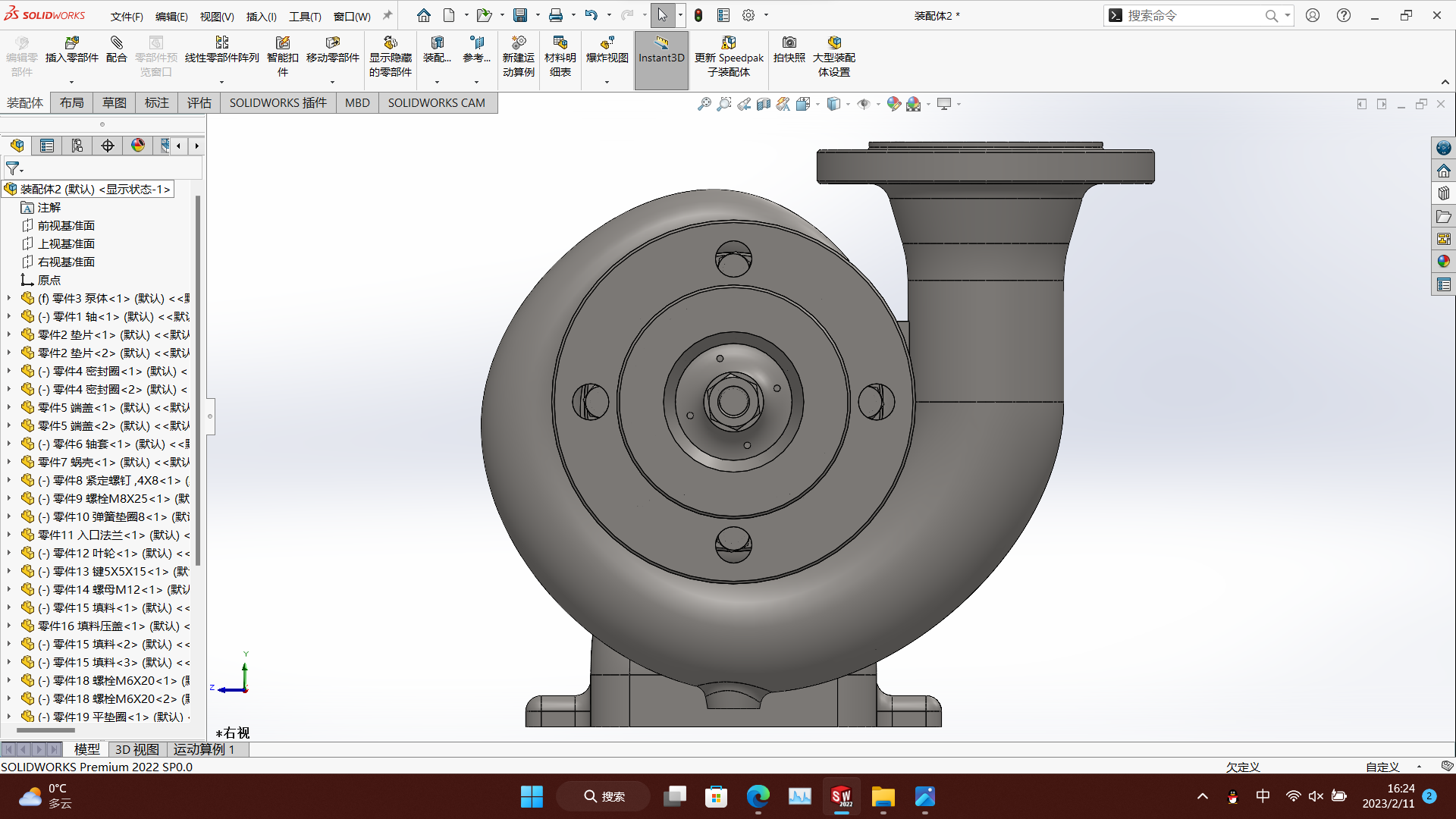Open the Exploded View dropdown arrow
The width and height of the screenshot is (1456, 819).
click(x=607, y=82)
